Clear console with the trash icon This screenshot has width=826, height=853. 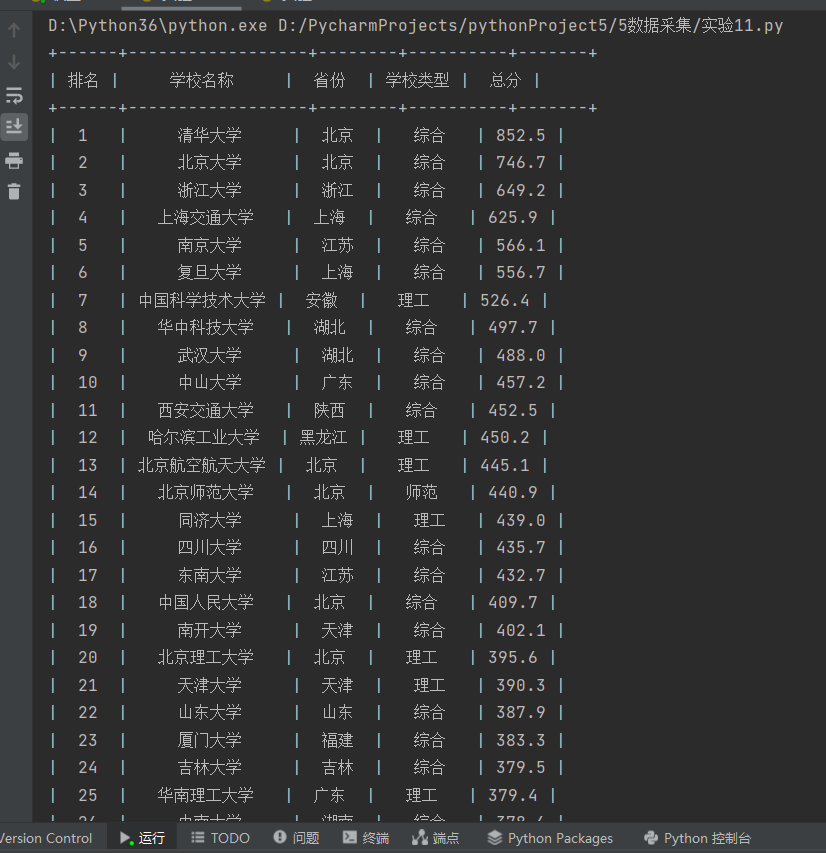tap(14, 191)
